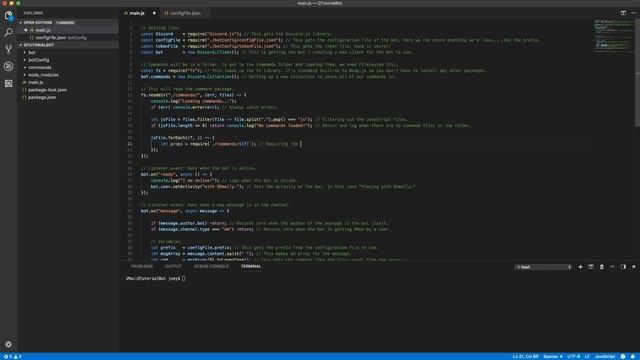Change file encoding UTF-8

573,356
